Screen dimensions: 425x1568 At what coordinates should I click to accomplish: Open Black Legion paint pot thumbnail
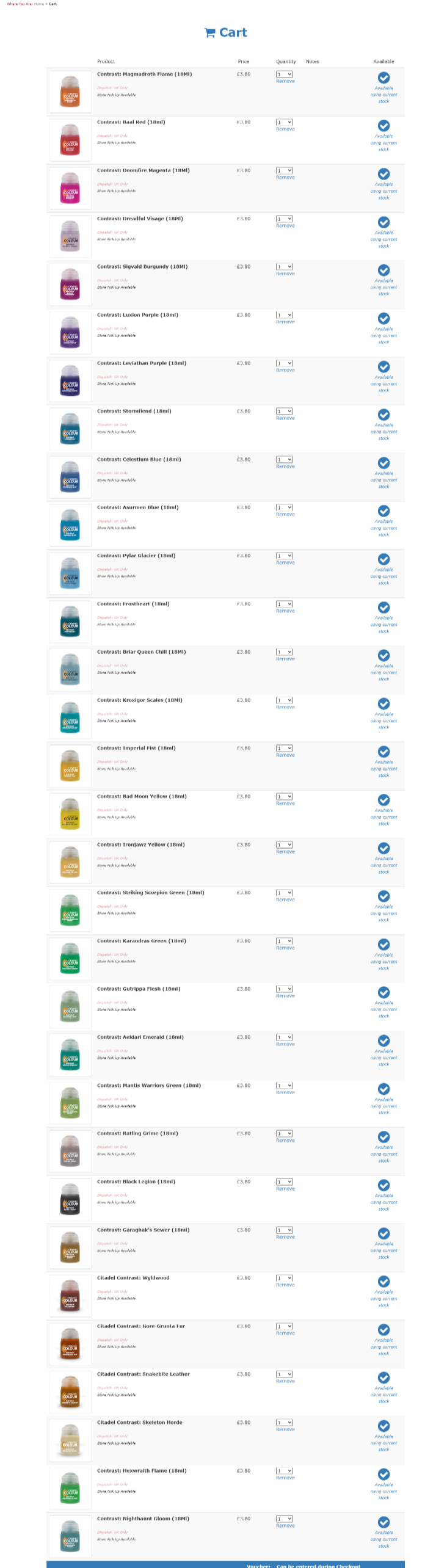tap(70, 1199)
